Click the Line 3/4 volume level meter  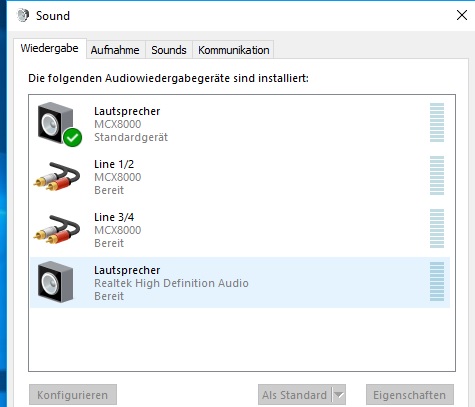437,229
